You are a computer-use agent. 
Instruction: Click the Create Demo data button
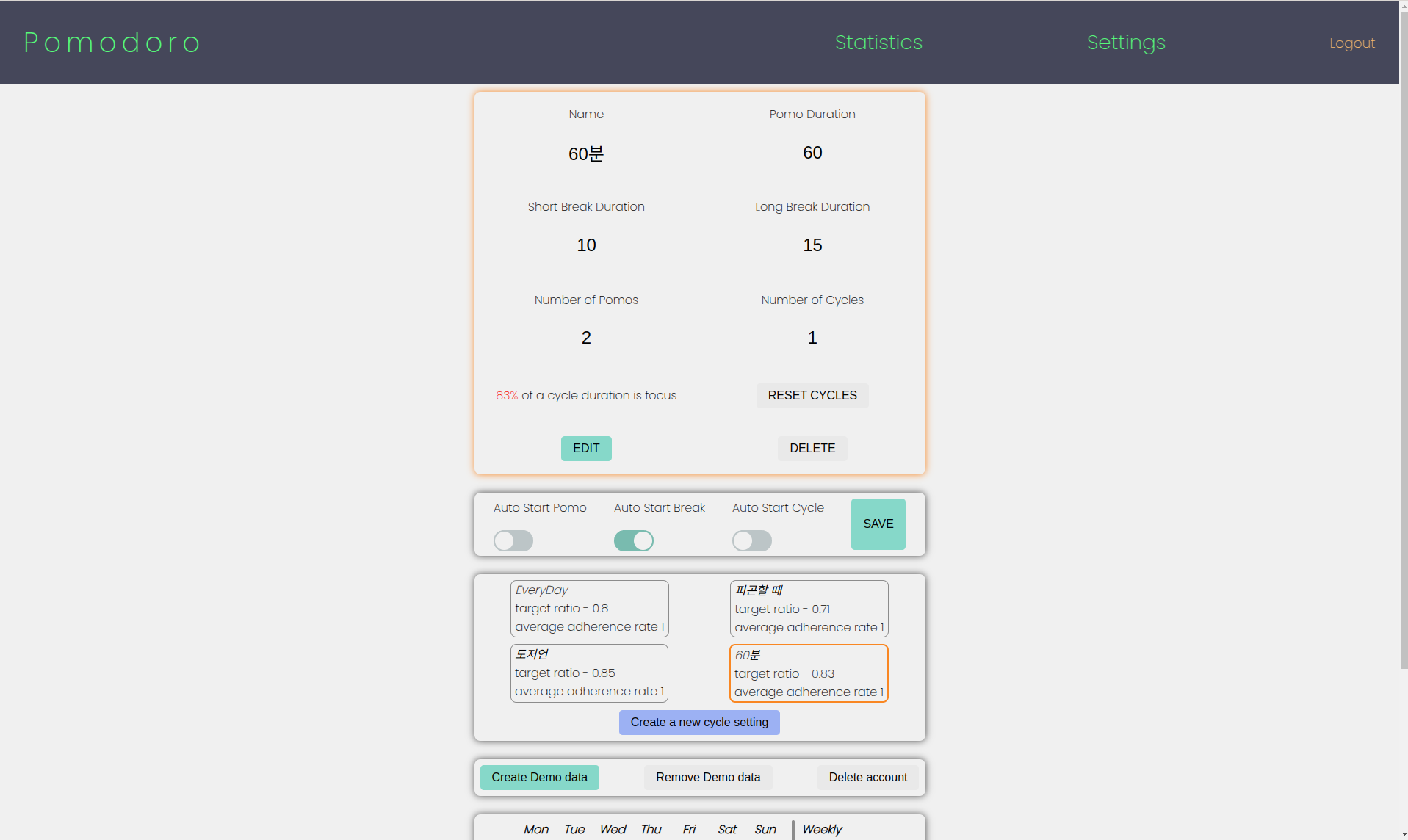pos(539,777)
